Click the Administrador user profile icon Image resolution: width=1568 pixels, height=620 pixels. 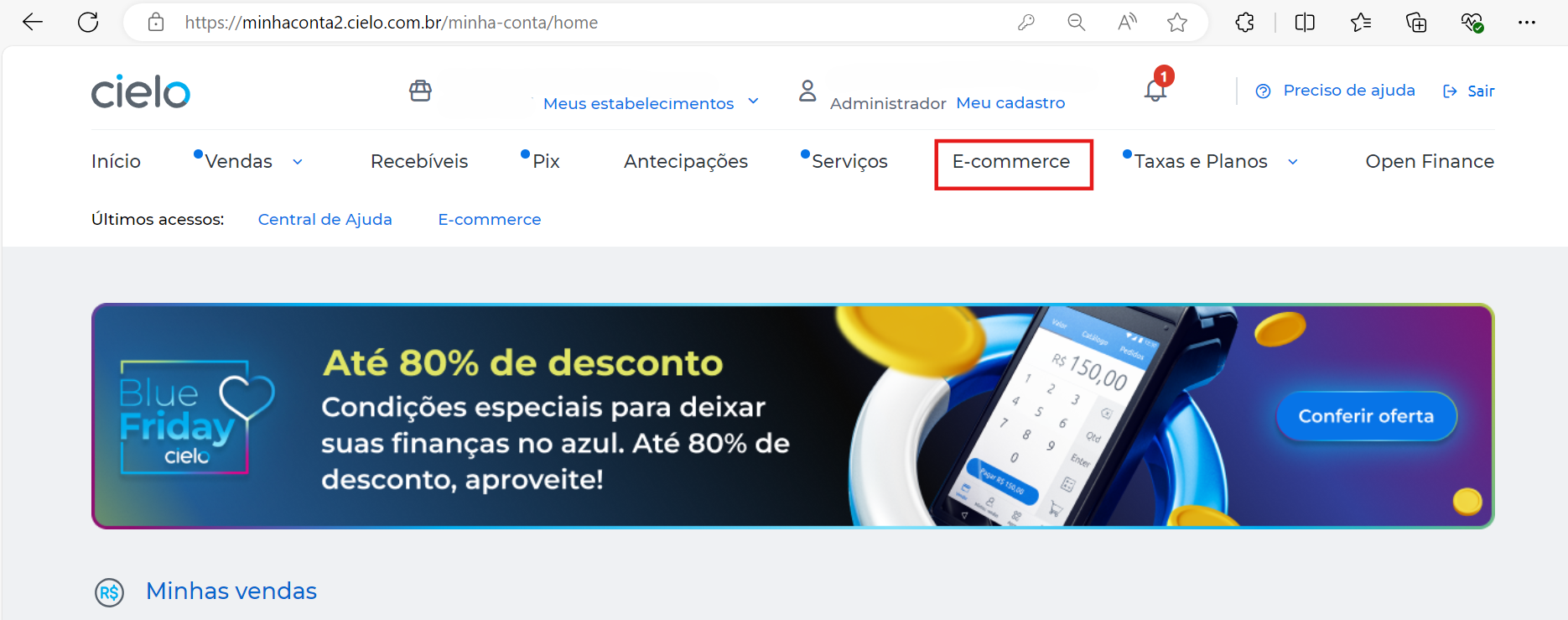click(x=807, y=91)
